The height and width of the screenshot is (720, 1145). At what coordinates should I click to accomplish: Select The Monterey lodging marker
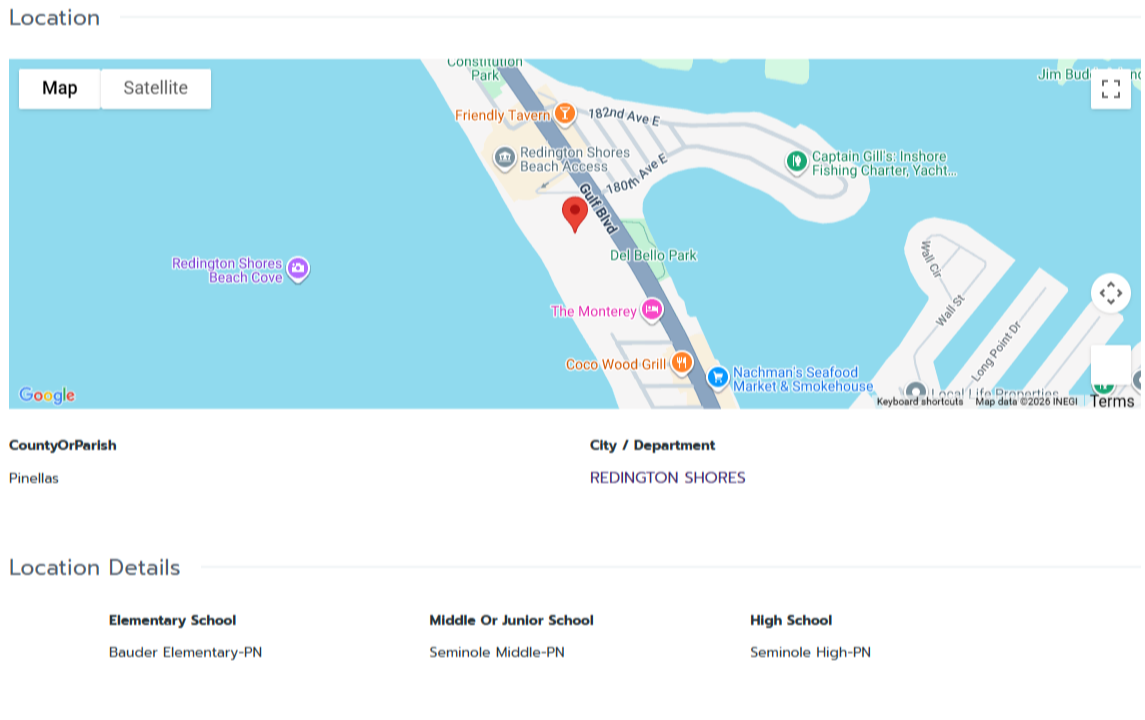point(651,310)
